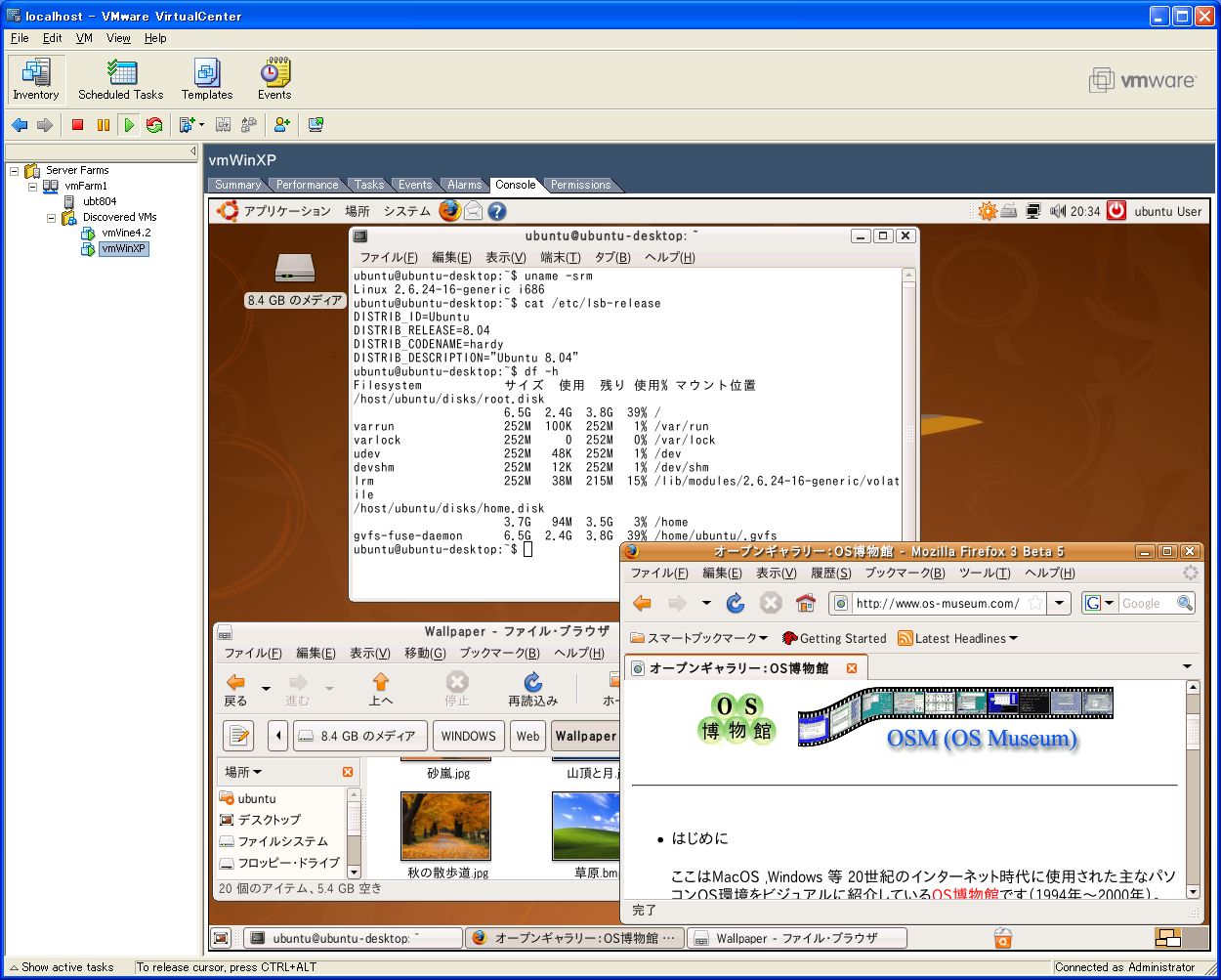Viewport: 1221px width, 980px height.
Task: Open the Firefox search engine dropdown
Action: (1109, 603)
